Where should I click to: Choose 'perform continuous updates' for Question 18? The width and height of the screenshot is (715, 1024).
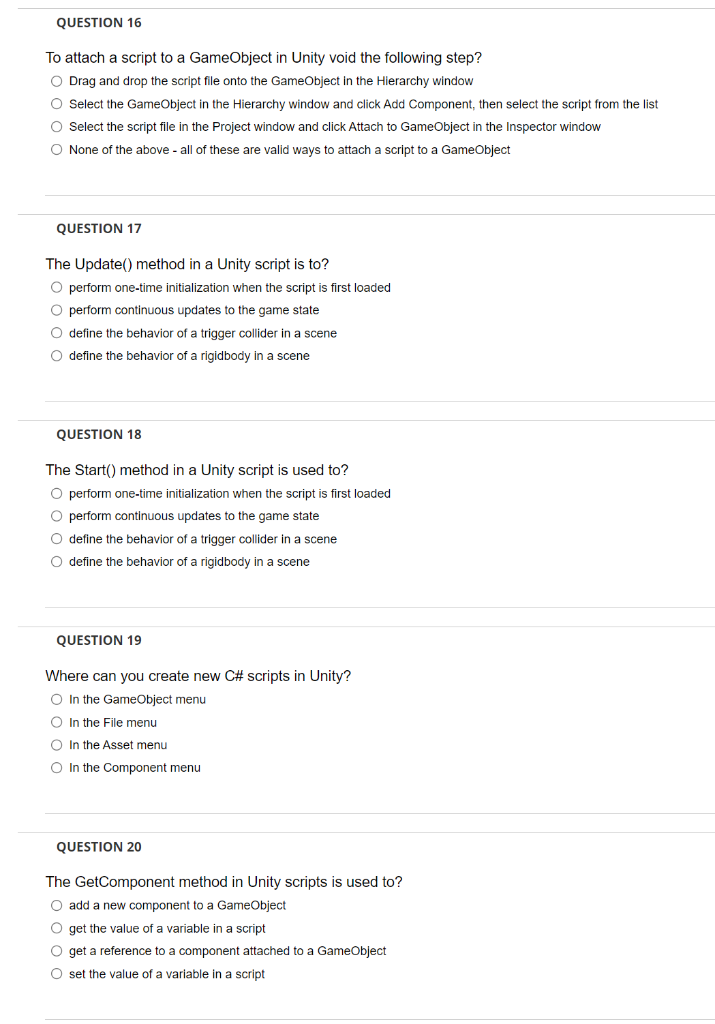pos(57,516)
